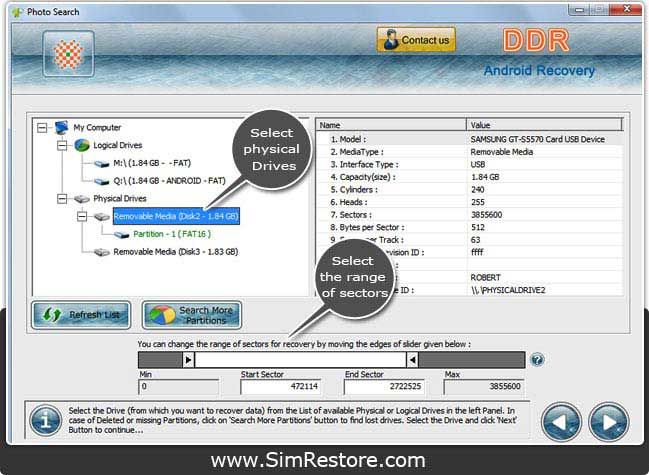Select M:\ (1.84 GB - FAT) drive
The width and height of the screenshot is (649, 475).
coord(152,163)
